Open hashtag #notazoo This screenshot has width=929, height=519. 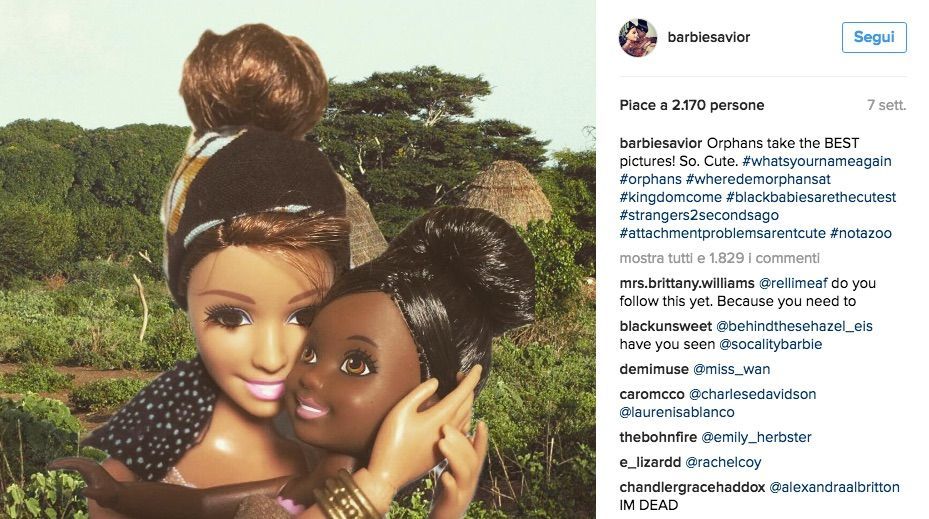[x=861, y=233]
